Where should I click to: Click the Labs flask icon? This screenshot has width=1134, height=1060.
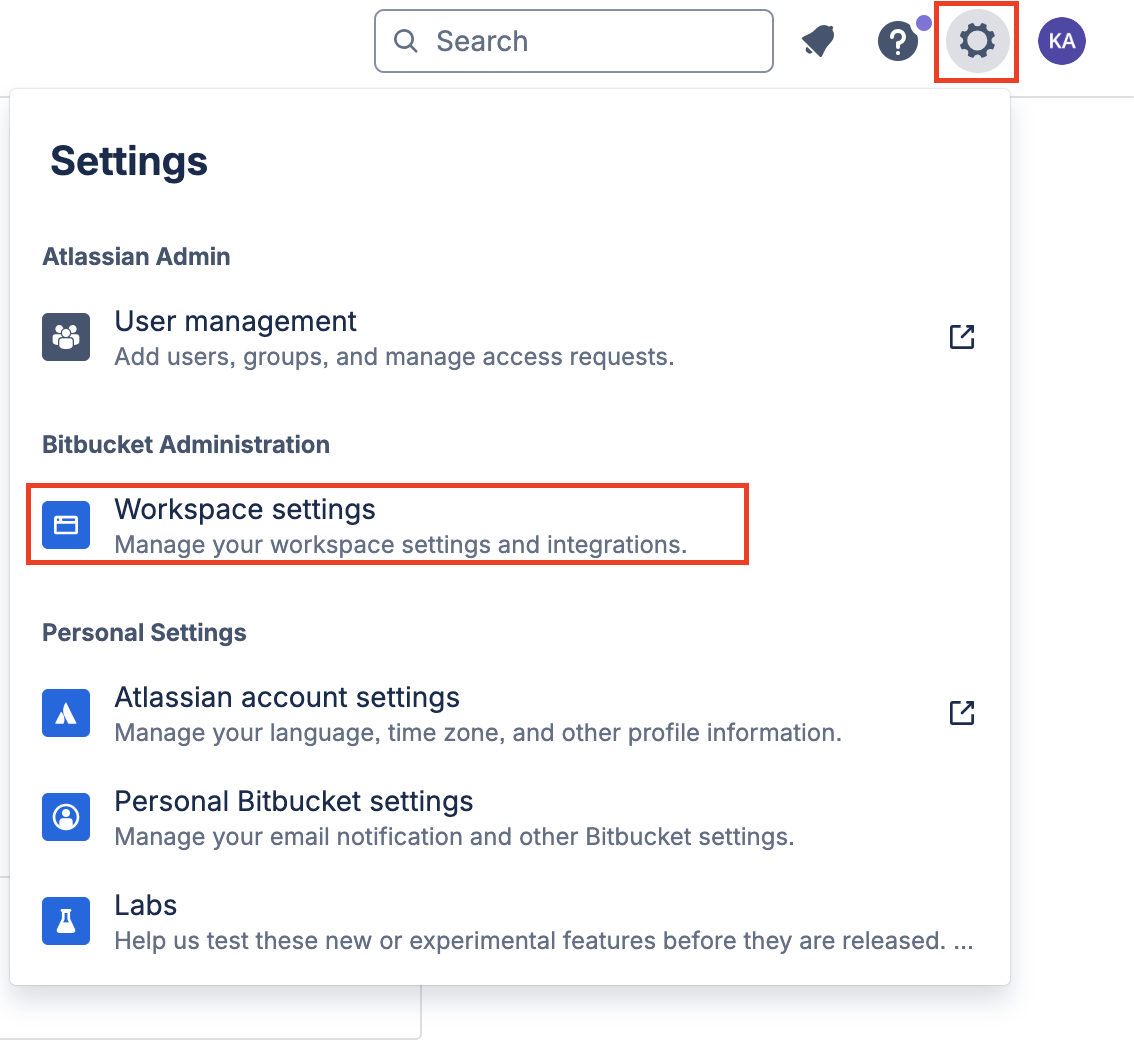66,921
